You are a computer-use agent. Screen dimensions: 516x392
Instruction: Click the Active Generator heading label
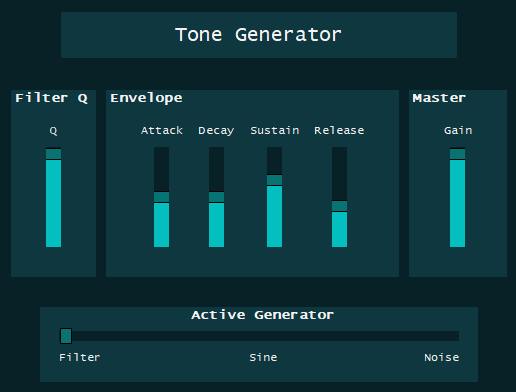pos(262,315)
